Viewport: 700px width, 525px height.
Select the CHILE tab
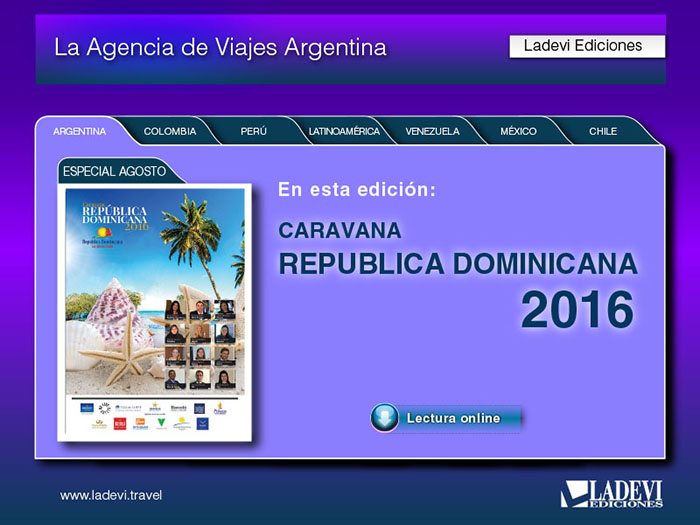pos(603,132)
